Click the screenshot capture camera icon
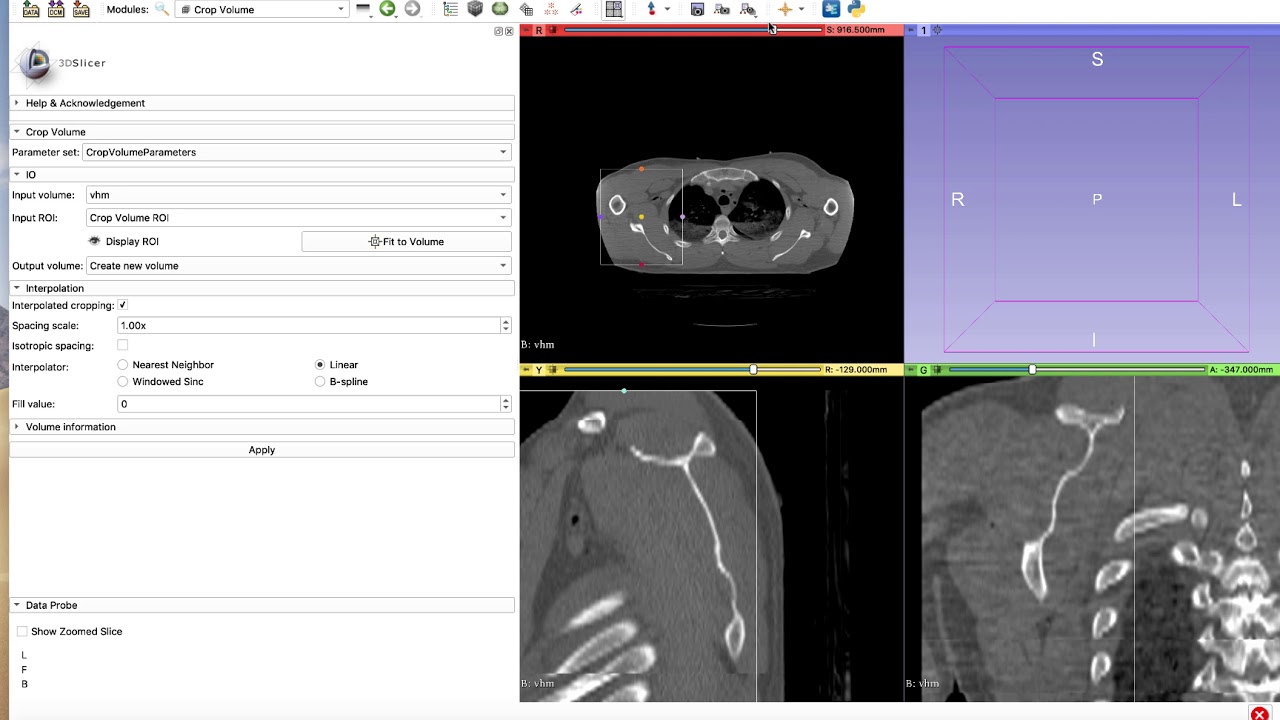This screenshot has height=720, width=1280. [x=697, y=9]
